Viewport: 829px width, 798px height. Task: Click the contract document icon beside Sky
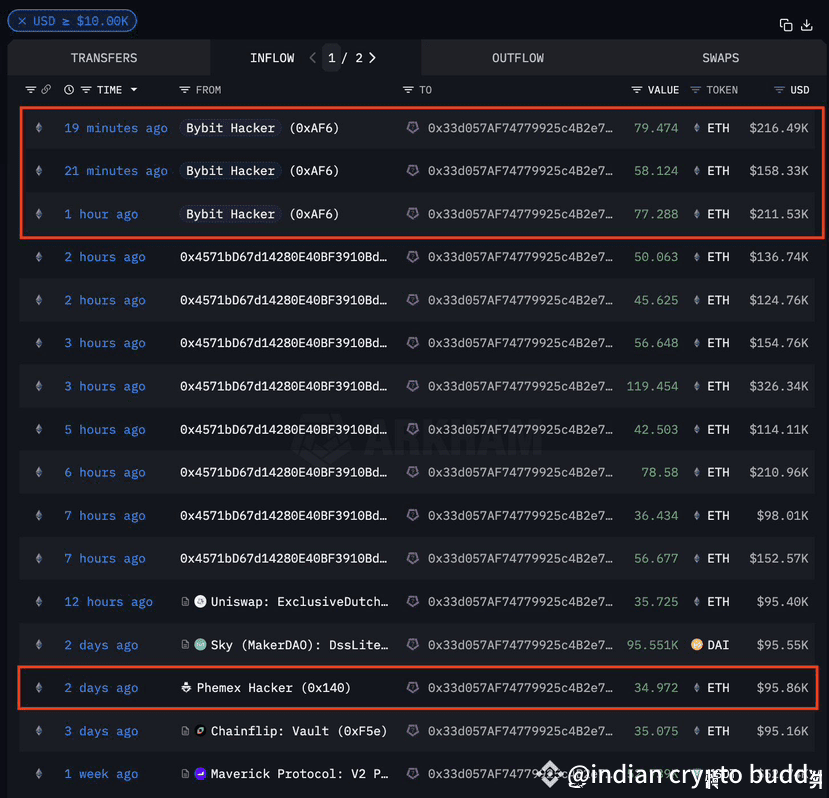[185, 645]
